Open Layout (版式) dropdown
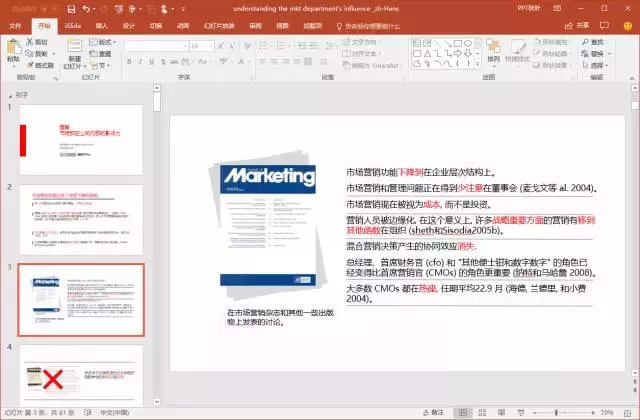 pos(102,42)
